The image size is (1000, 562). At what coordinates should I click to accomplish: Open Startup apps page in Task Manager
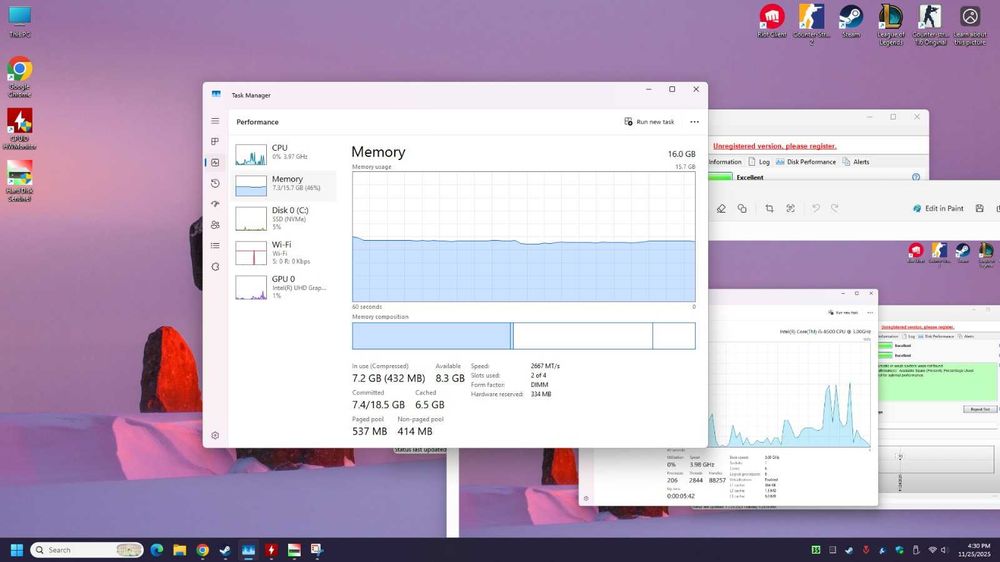pyautogui.click(x=215, y=204)
